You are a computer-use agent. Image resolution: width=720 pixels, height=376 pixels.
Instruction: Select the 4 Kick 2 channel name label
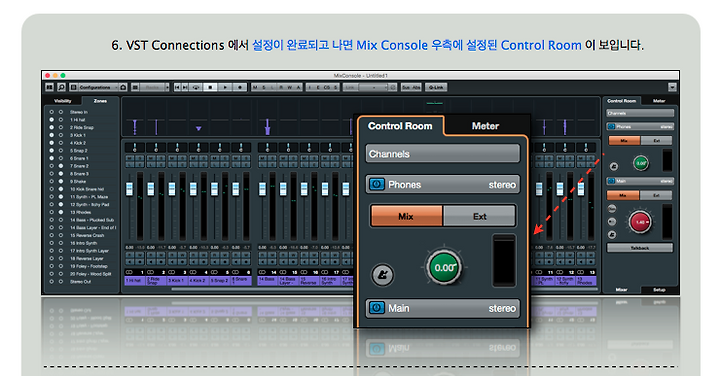point(199,281)
